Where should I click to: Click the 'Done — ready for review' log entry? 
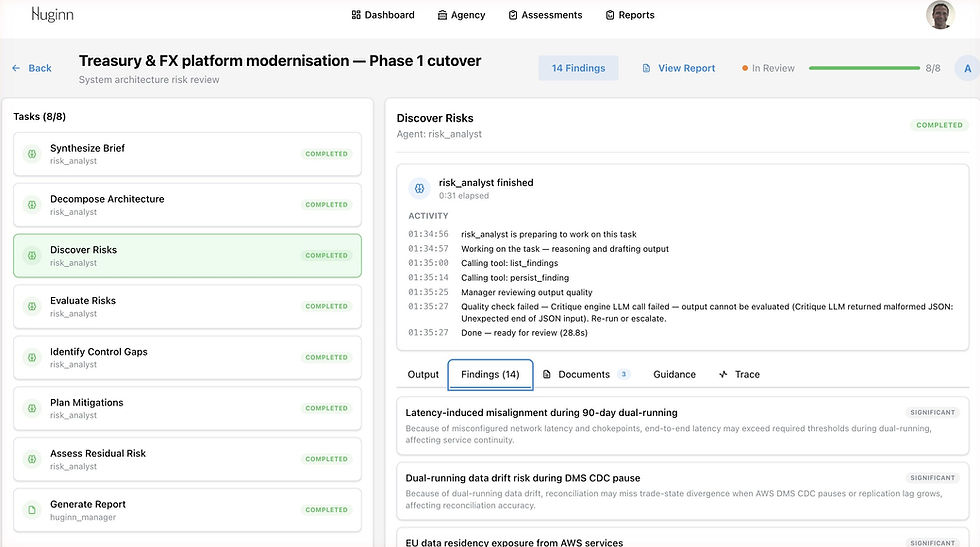pos(524,333)
